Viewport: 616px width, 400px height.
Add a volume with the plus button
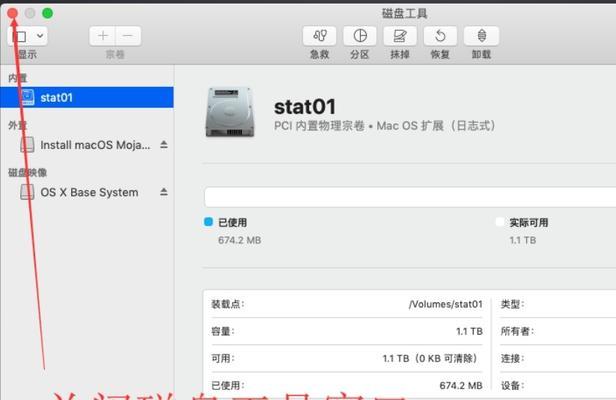[x=103, y=36]
